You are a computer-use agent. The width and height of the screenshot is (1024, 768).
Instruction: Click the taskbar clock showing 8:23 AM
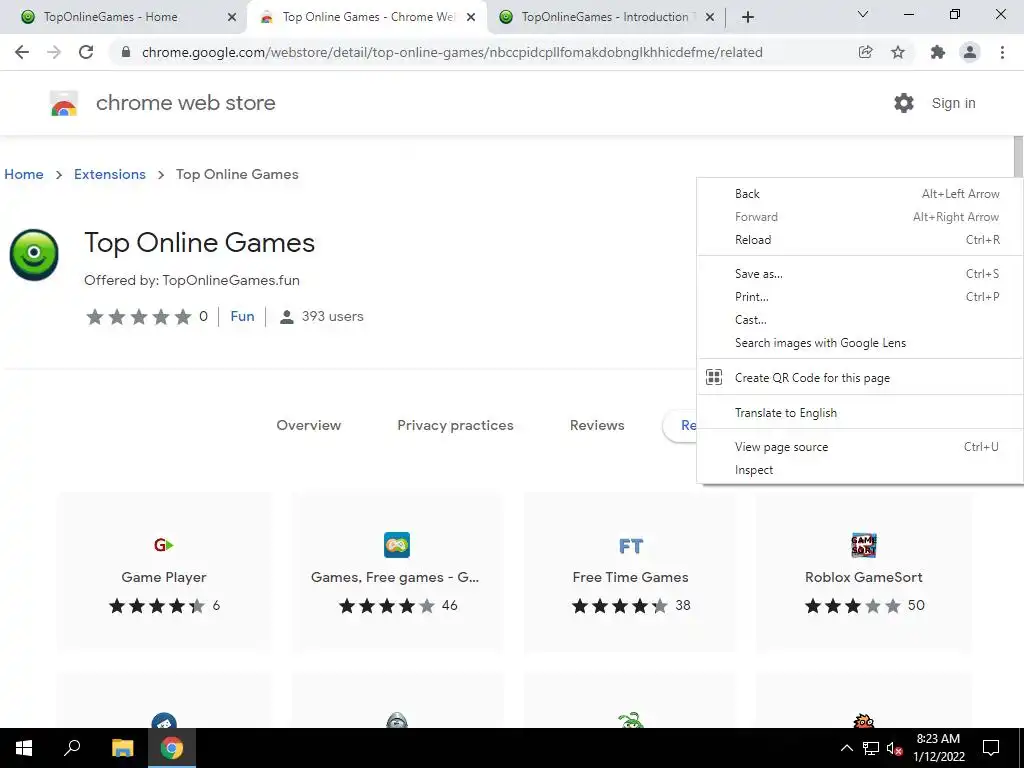938,748
